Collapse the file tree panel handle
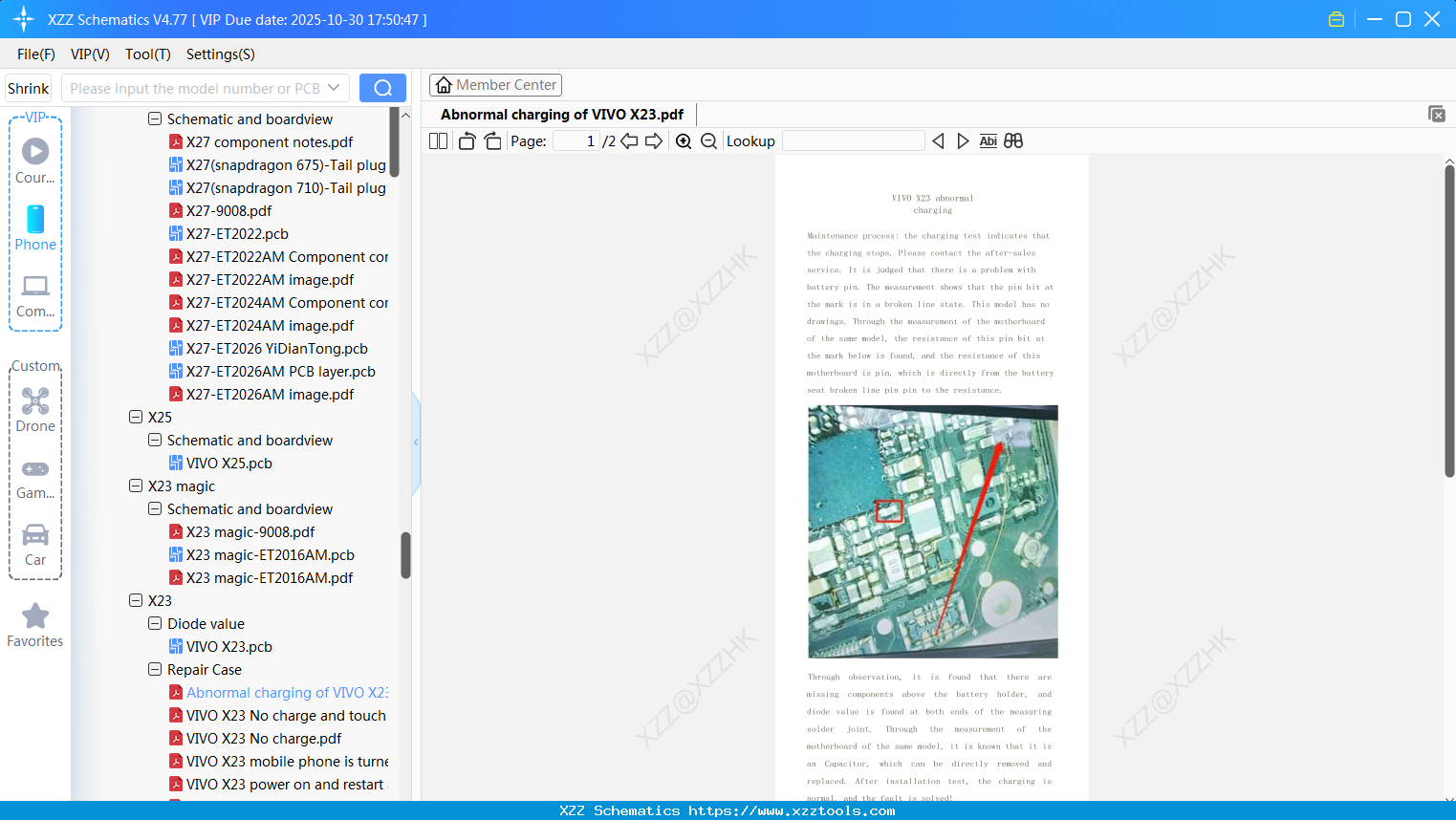The width and height of the screenshot is (1456, 820). [x=416, y=442]
